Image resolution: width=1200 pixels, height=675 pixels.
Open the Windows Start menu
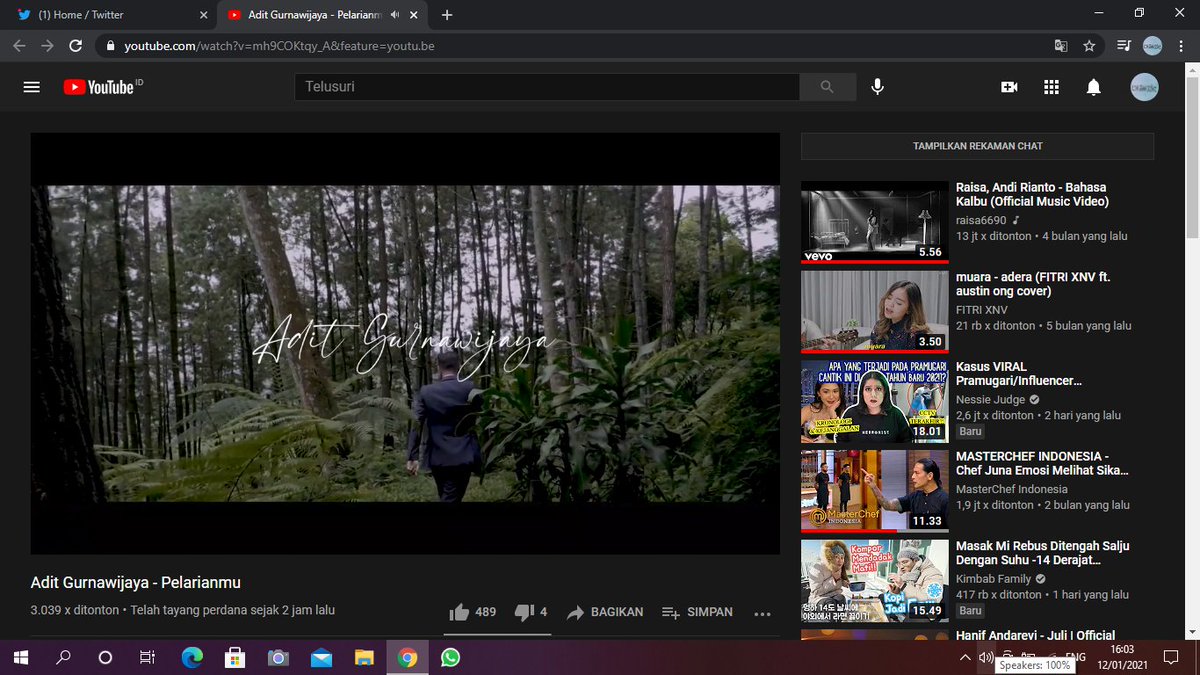click(20, 658)
